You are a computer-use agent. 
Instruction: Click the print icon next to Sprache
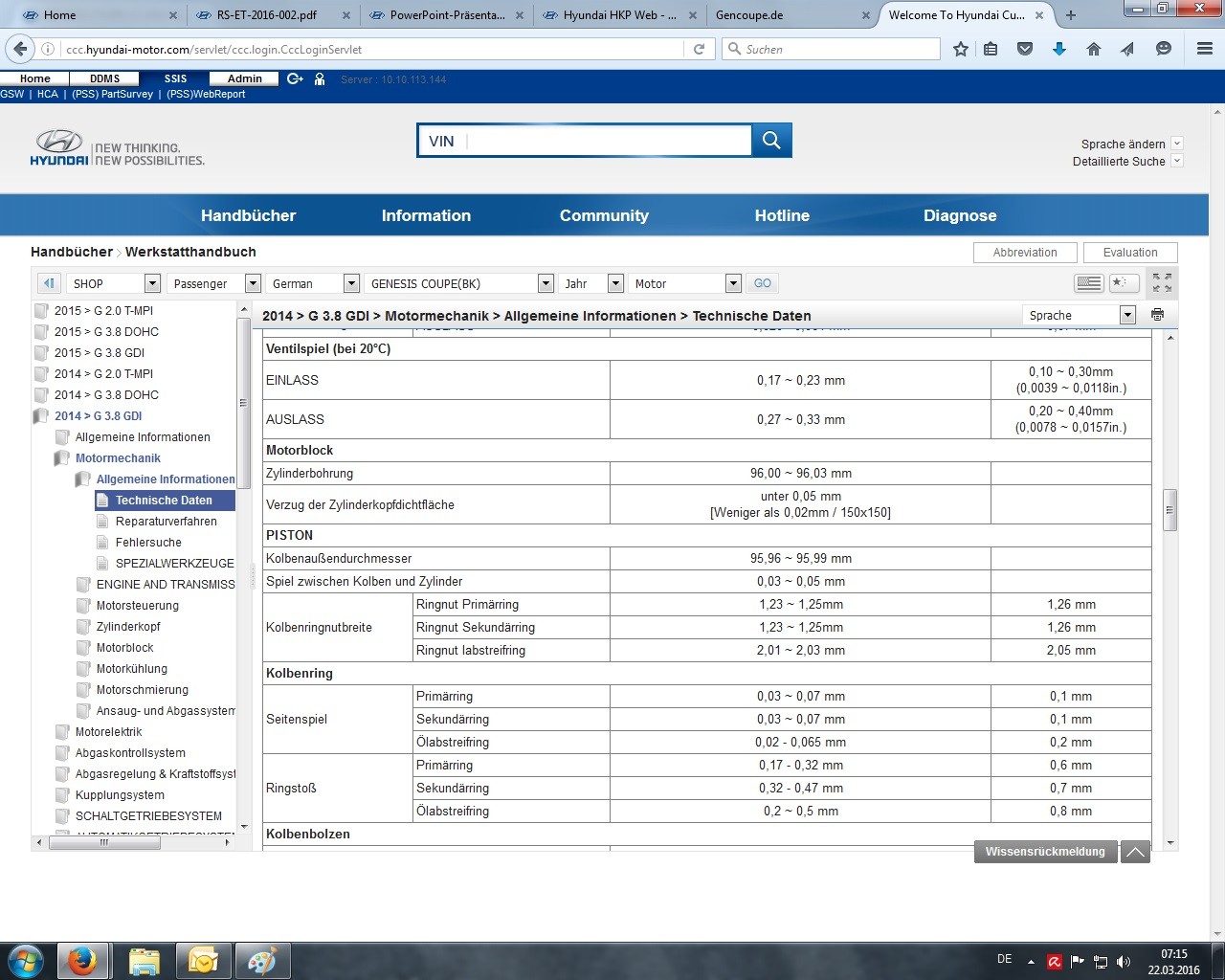pos(1157,315)
